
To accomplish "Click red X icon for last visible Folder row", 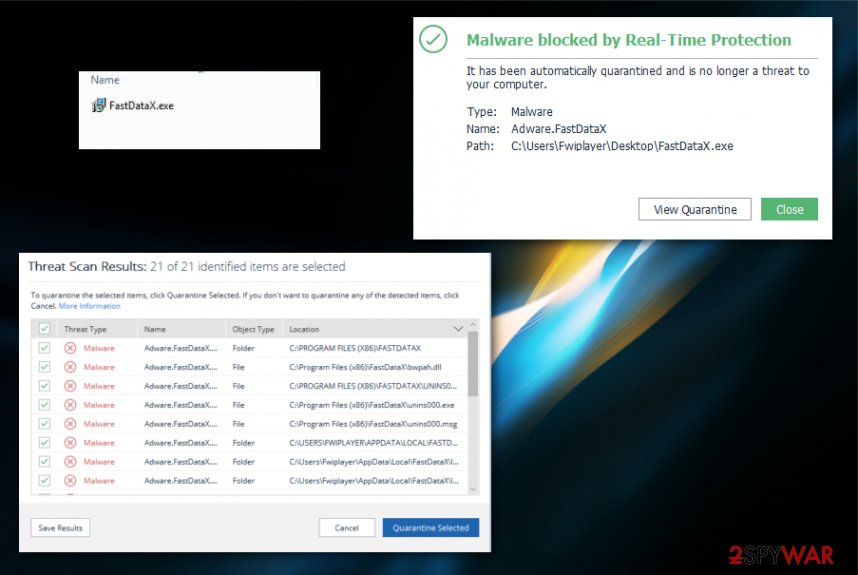I will coord(70,481).
